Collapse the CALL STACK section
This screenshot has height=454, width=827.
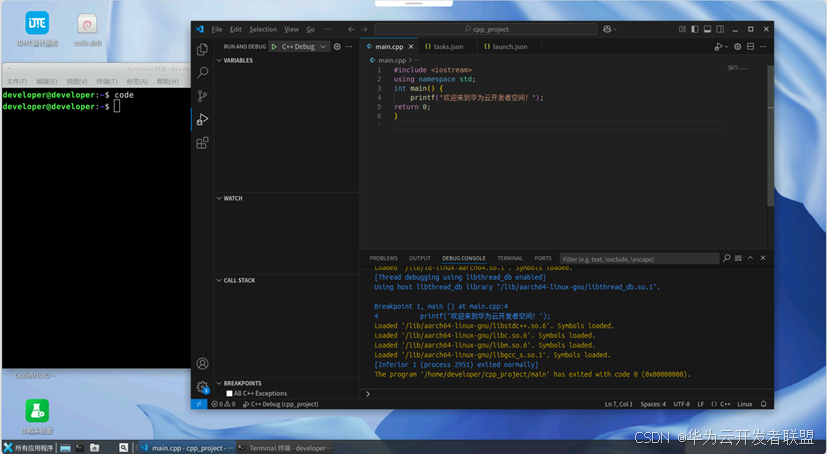[x=236, y=281]
